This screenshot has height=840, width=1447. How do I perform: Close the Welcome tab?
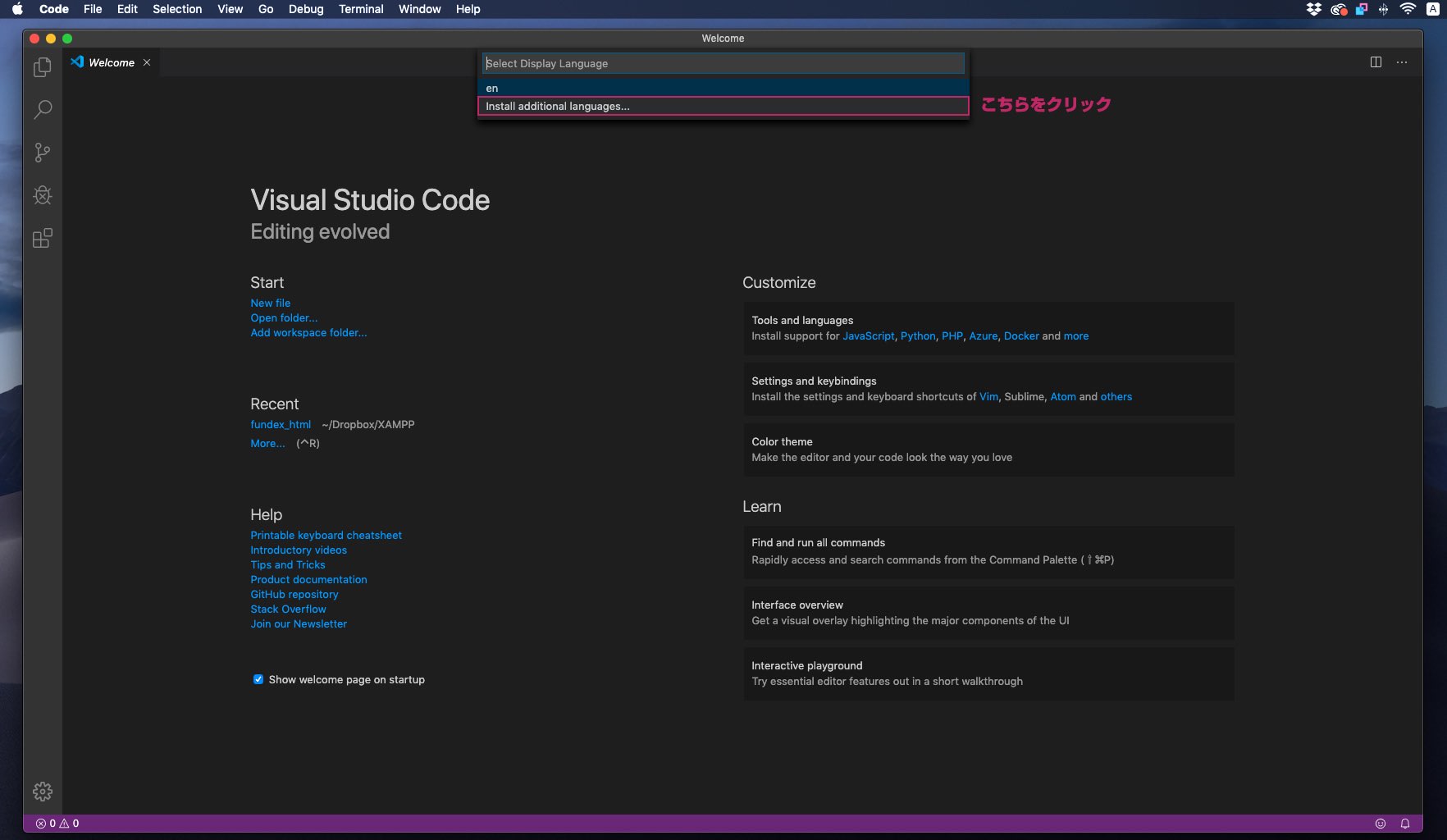(147, 62)
